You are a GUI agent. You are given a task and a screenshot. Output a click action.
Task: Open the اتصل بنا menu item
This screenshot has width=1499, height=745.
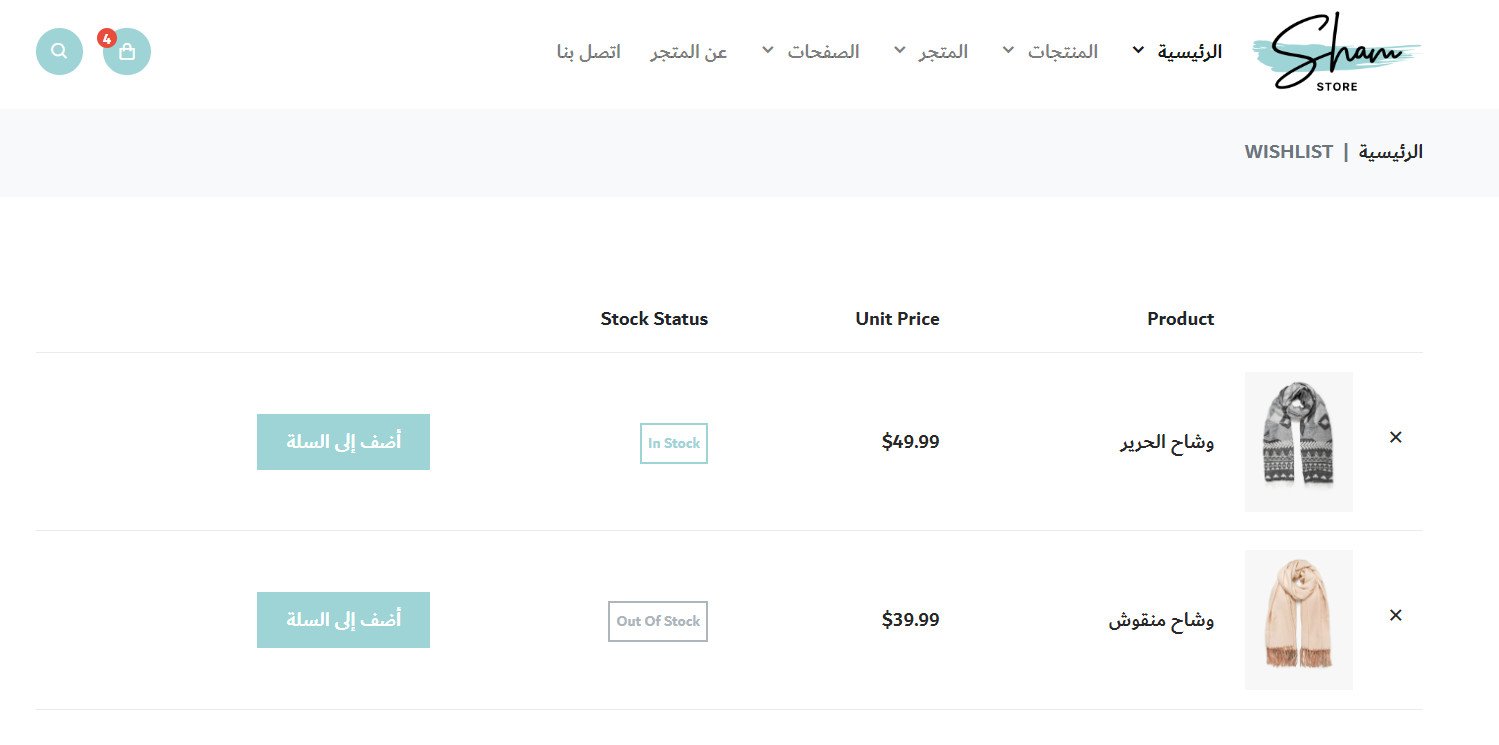click(589, 52)
